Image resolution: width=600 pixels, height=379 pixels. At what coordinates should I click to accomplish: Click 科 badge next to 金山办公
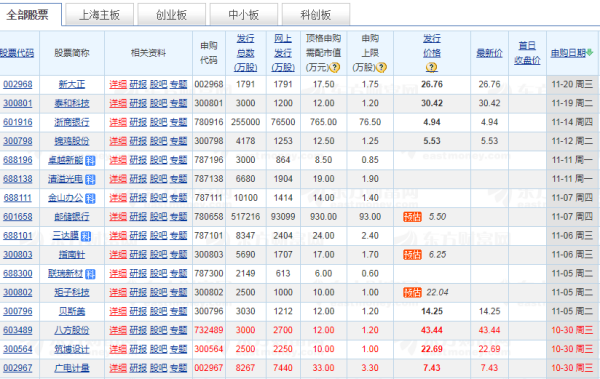[90, 198]
